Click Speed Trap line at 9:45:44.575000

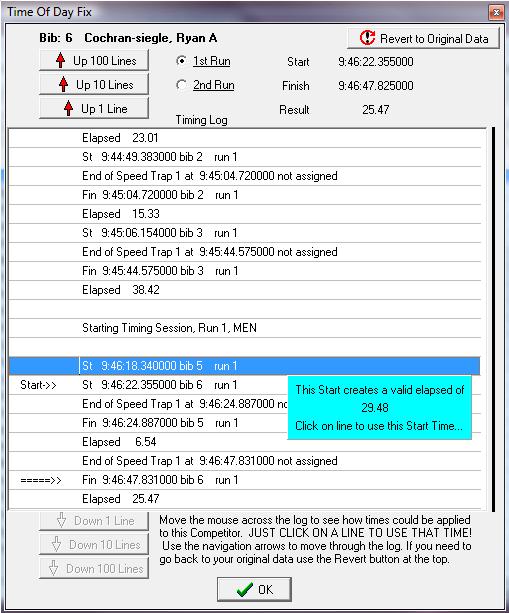coord(245,252)
